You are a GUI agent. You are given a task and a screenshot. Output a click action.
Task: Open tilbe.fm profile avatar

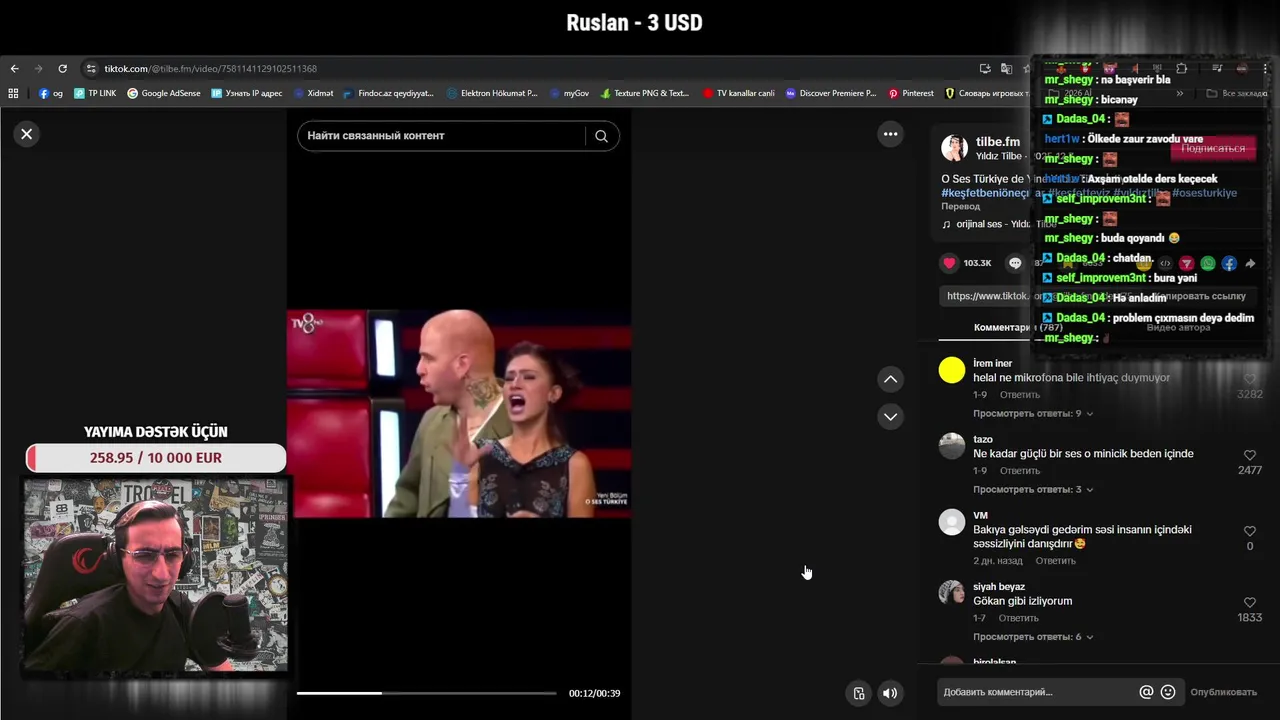tap(954, 148)
